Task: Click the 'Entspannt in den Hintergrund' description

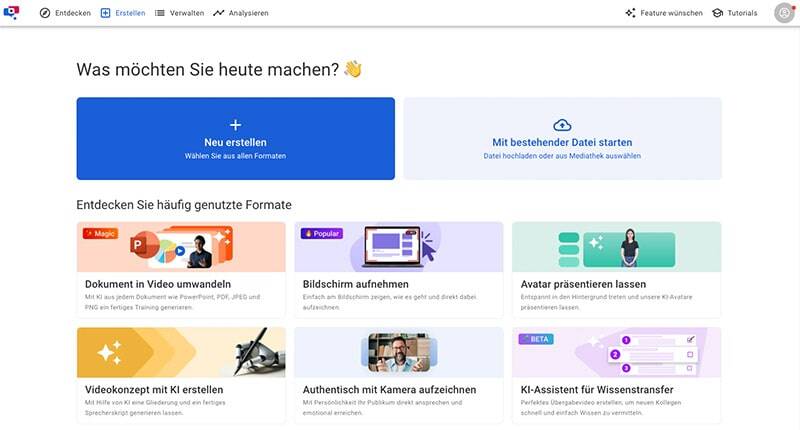Action: coord(606,302)
